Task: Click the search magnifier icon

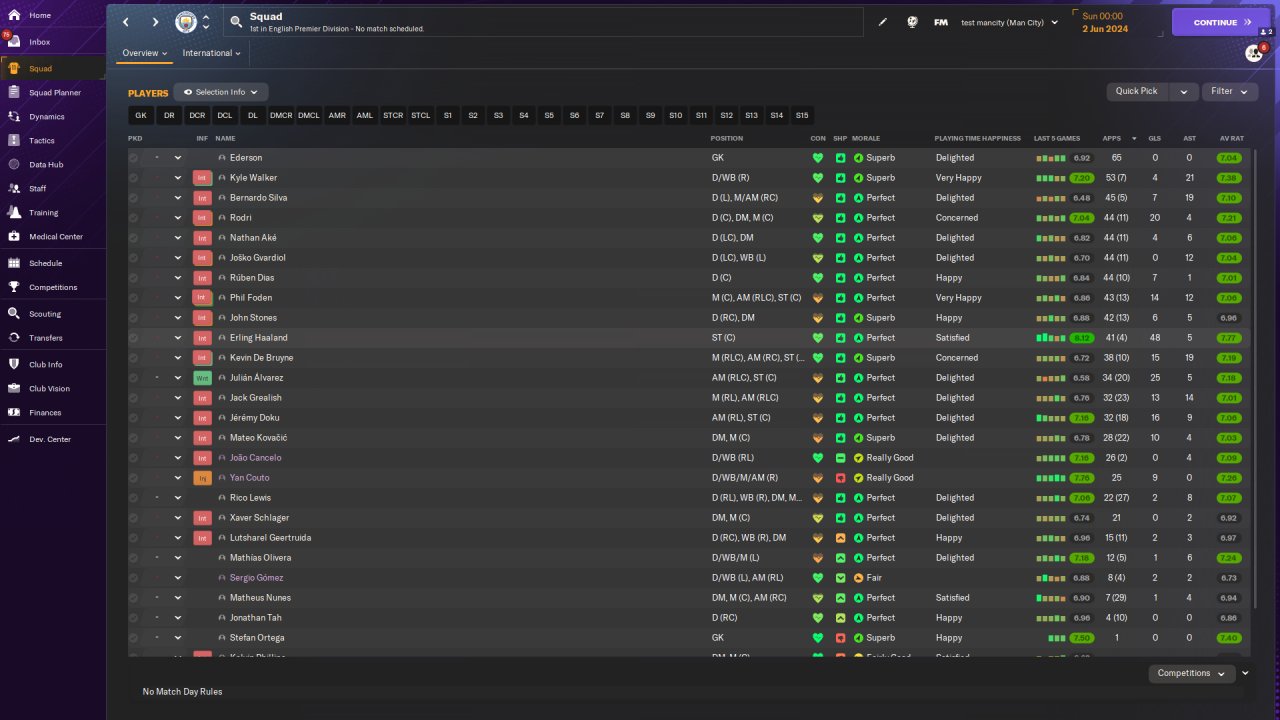Action: point(236,21)
